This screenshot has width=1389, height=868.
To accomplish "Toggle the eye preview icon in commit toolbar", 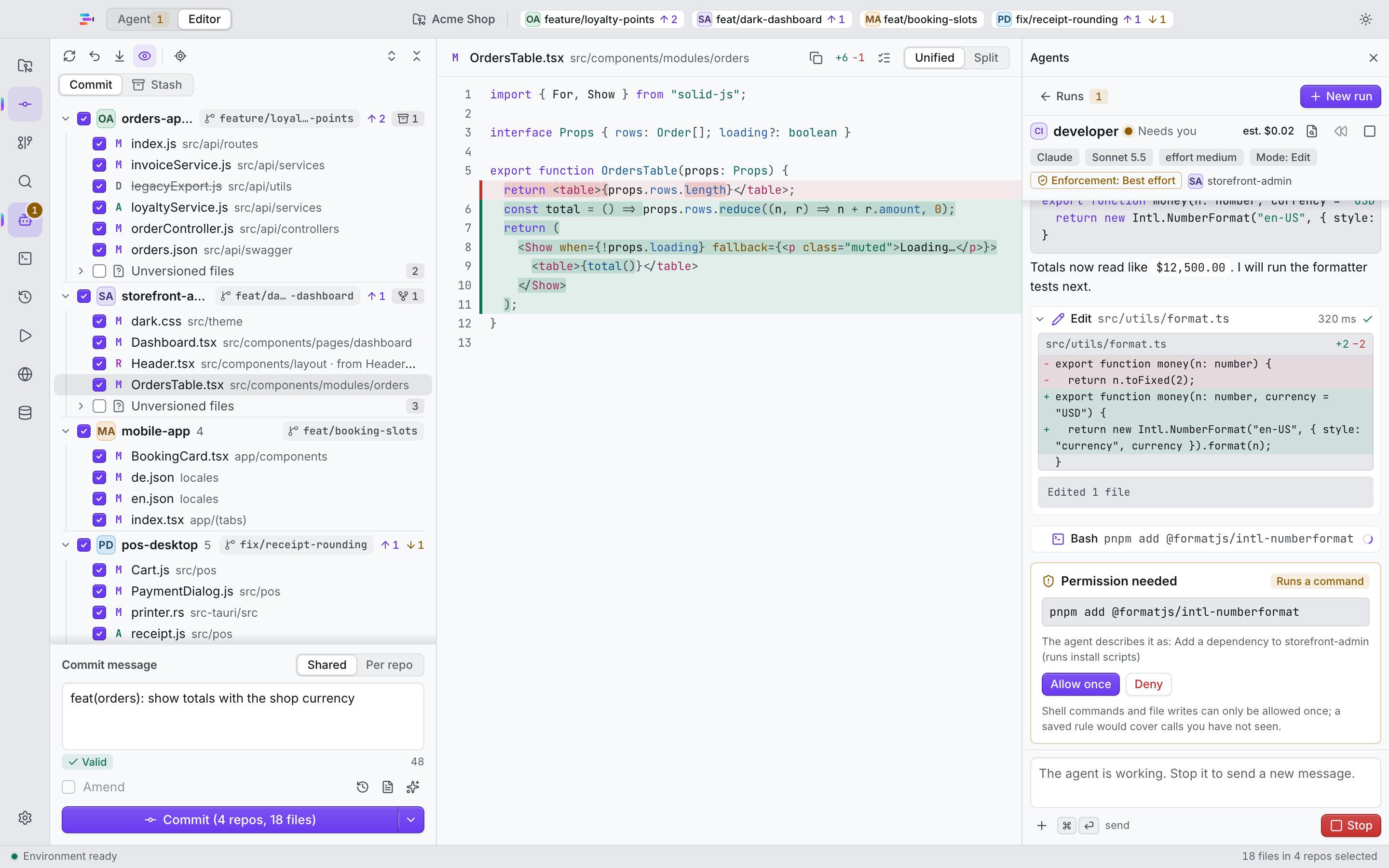I will (x=145, y=55).
